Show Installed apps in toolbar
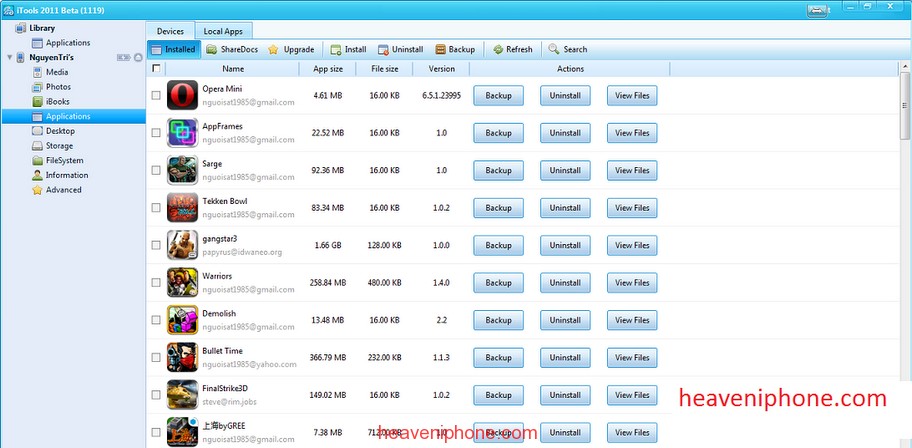The width and height of the screenshot is (912, 448). click(173, 49)
